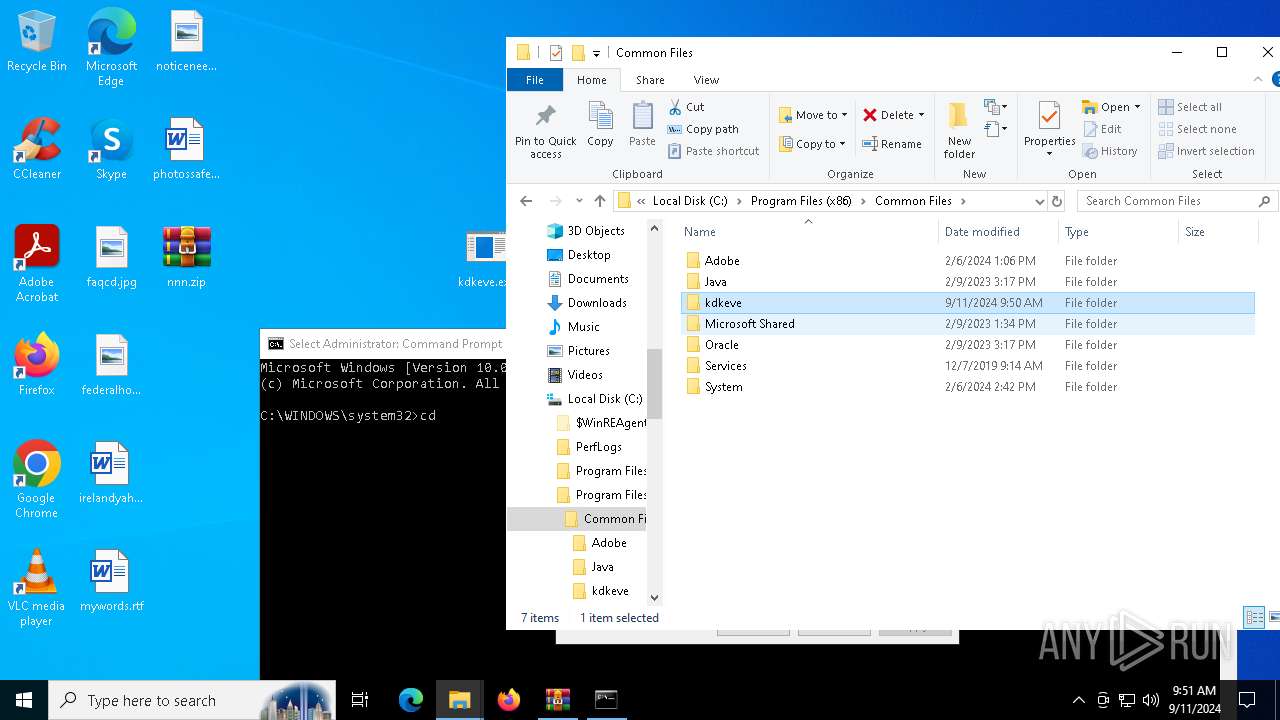
Task: Click Task View button on taskbar
Action: tap(360, 700)
